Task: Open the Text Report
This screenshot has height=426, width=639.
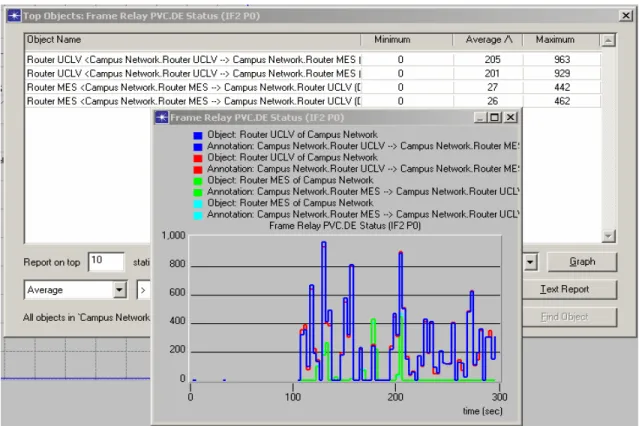Action: 569,289
